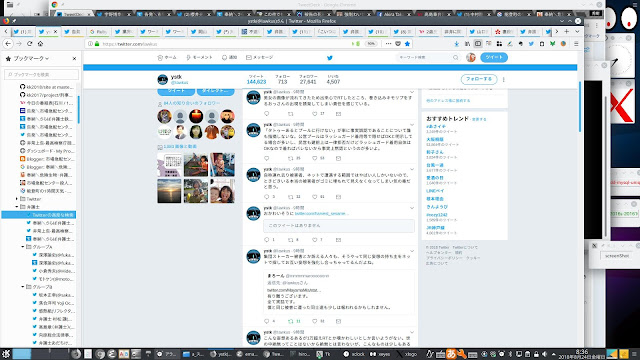Open the Firefox downloads arrow icon
This screenshot has width=640, height=360.
(456, 44)
